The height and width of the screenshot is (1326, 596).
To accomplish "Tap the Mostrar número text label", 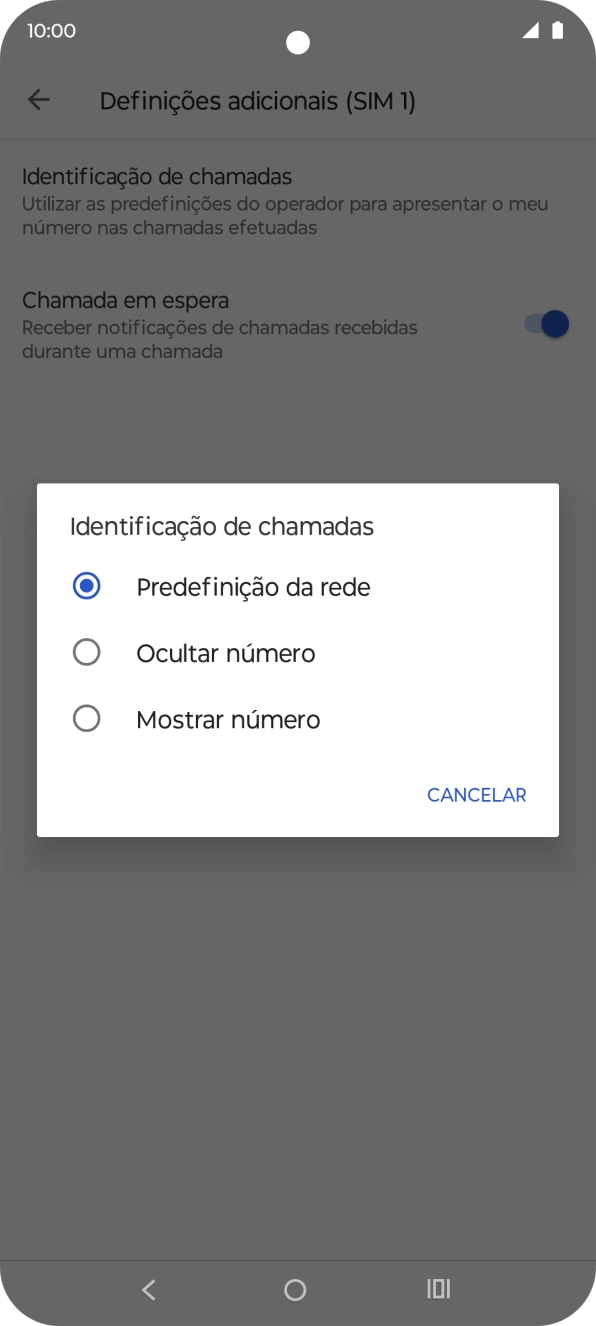I will (x=227, y=718).
